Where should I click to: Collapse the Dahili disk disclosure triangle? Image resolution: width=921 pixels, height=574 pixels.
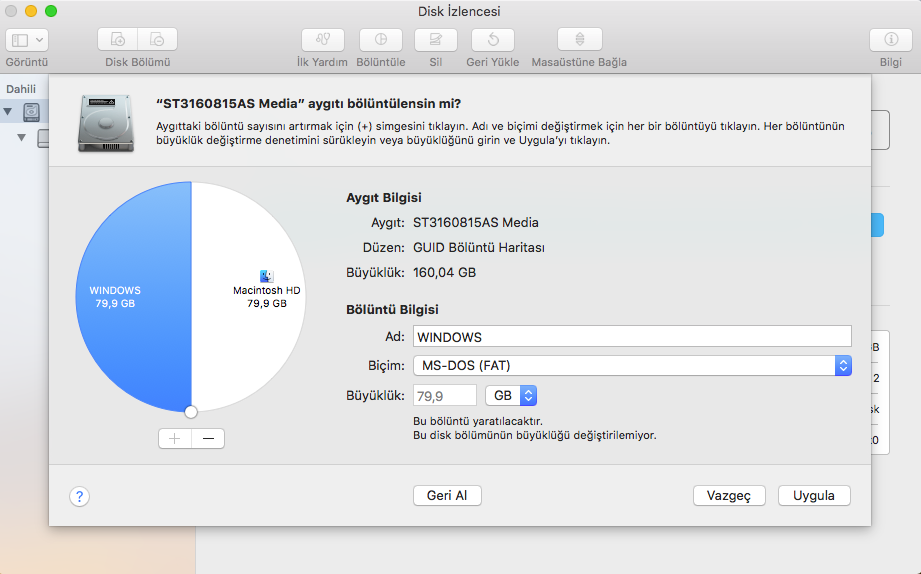click(9, 110)
